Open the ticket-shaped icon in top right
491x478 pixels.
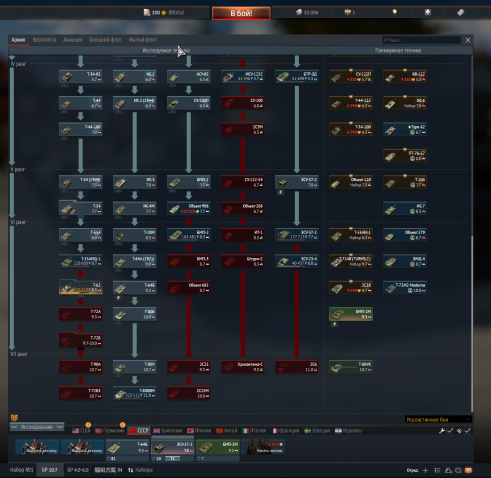pos(460,12)
